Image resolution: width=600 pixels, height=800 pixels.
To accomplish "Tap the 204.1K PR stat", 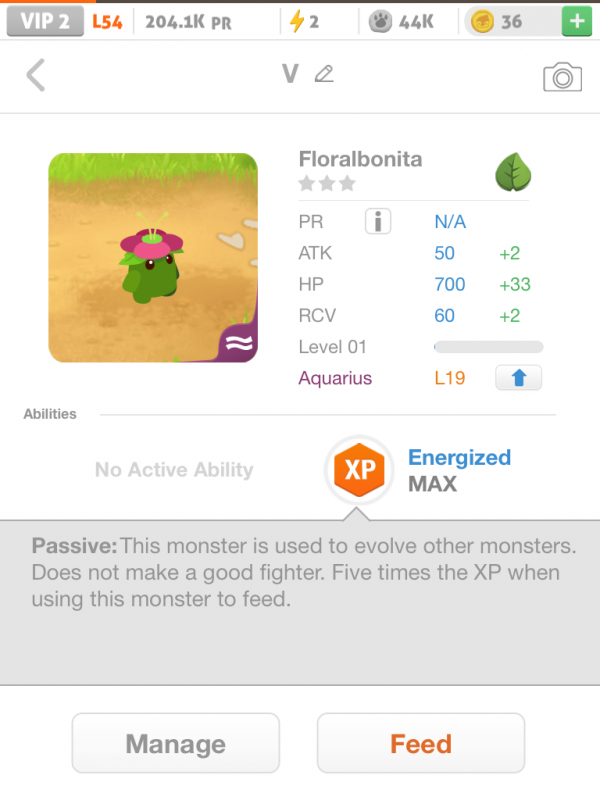I will click(x=188, y=21).
